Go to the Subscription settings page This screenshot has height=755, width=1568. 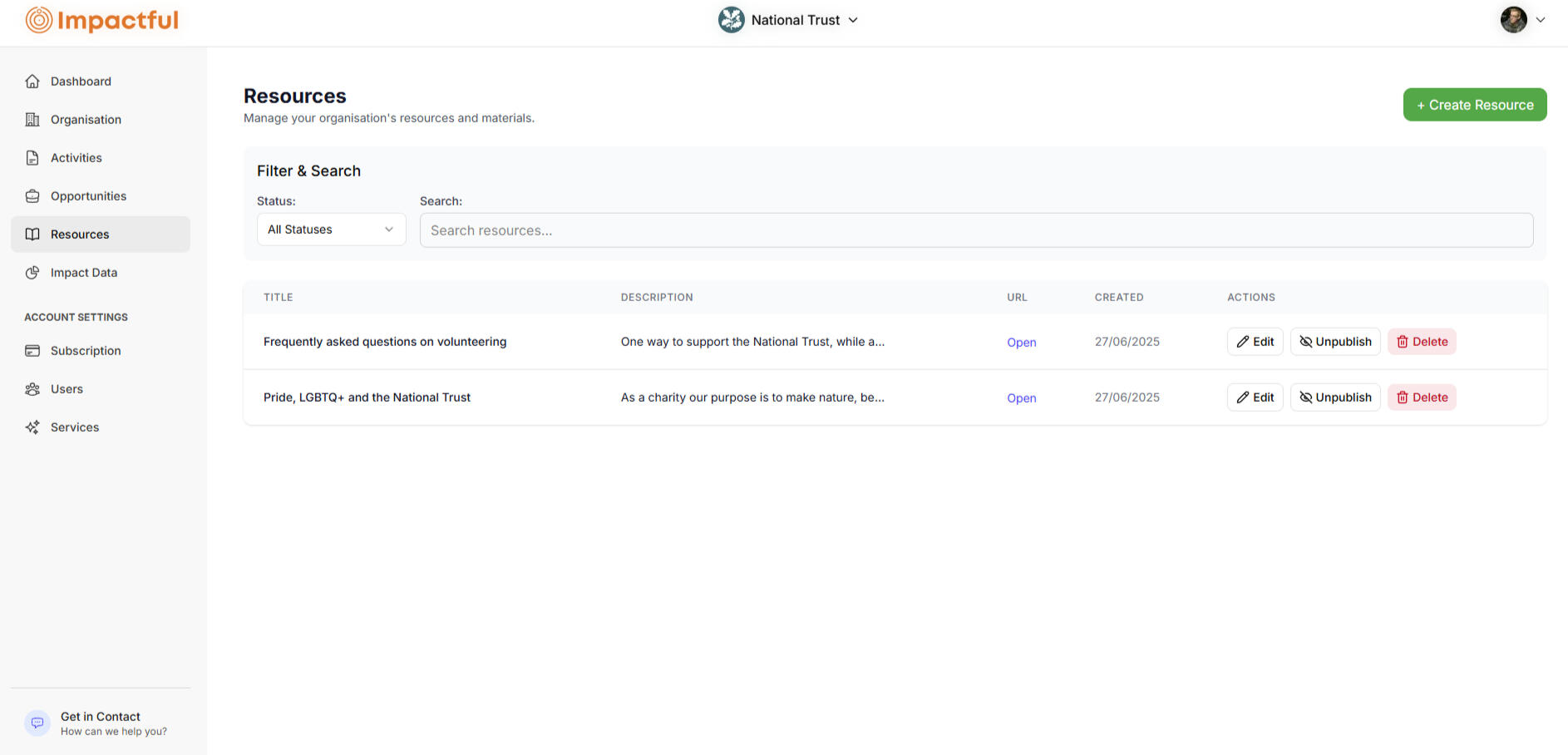click(86, 350)
